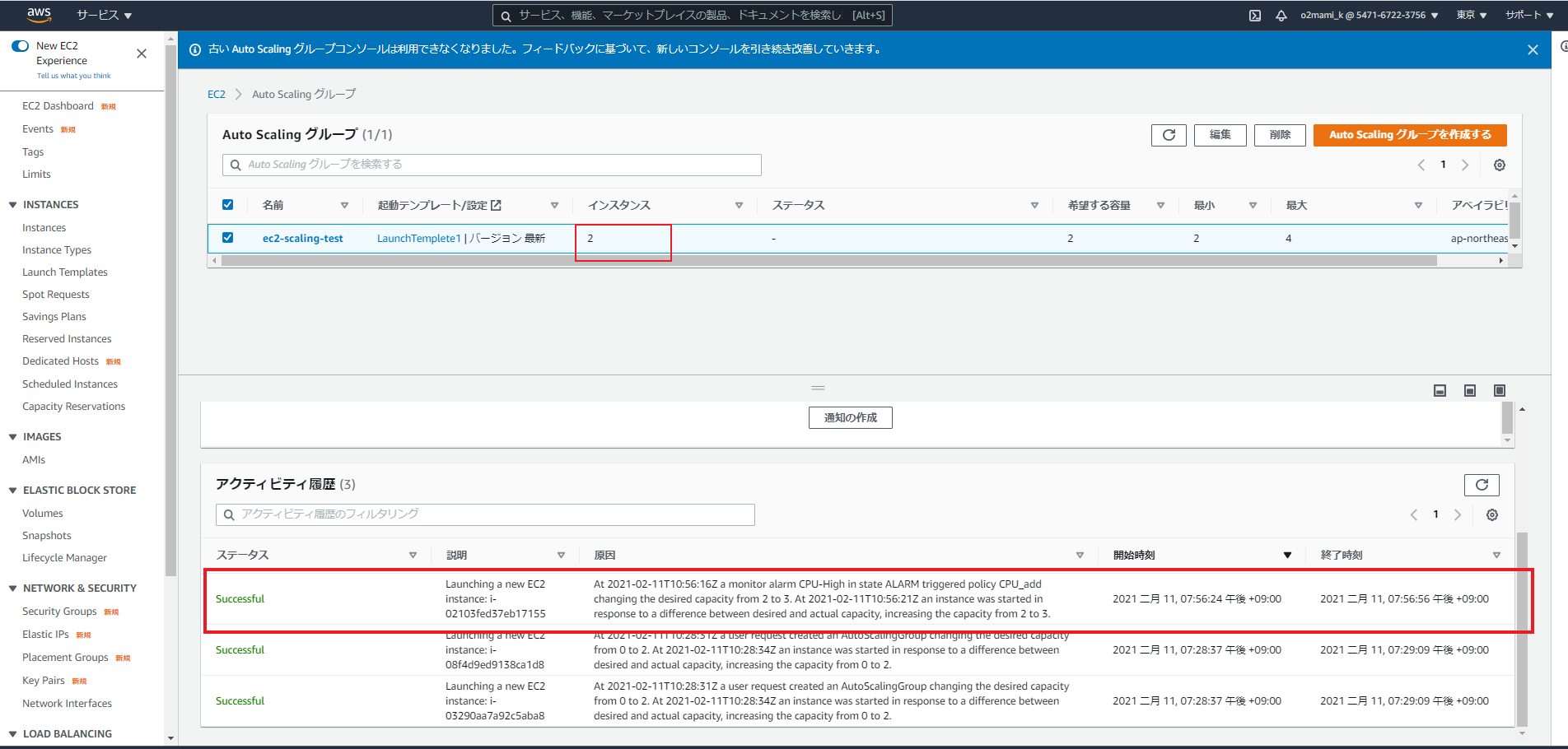
Task: Open the サービス services menu
Action: coord(105,16)
